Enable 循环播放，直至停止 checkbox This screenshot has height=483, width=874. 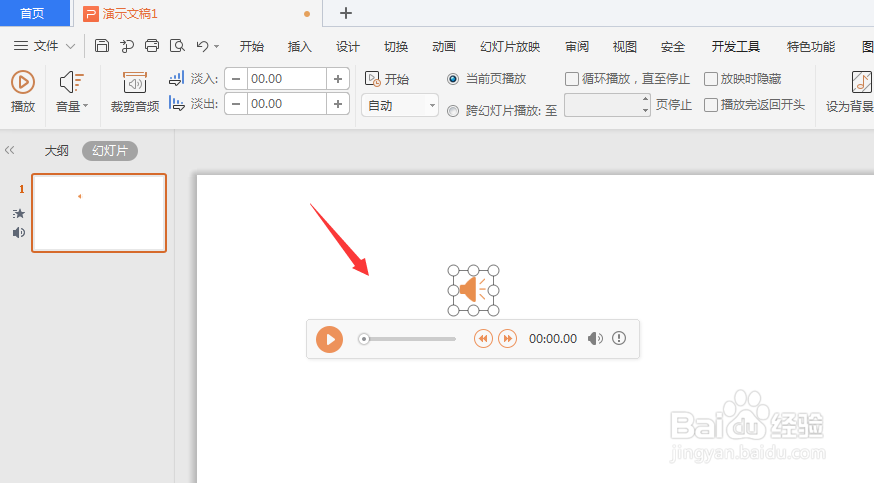click(x=572, y=79)
